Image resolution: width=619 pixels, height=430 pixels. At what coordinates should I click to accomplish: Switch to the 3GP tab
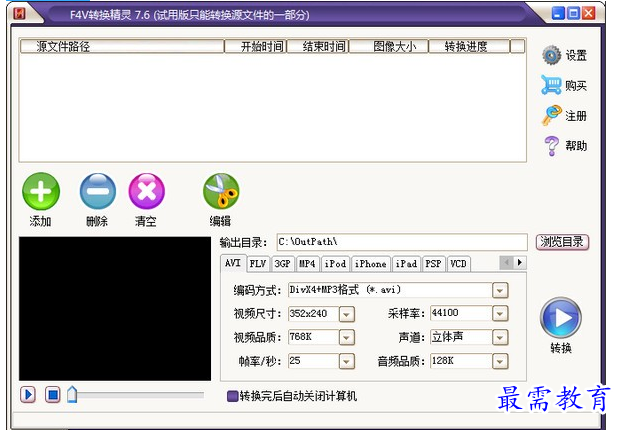(x=283, y=264)
